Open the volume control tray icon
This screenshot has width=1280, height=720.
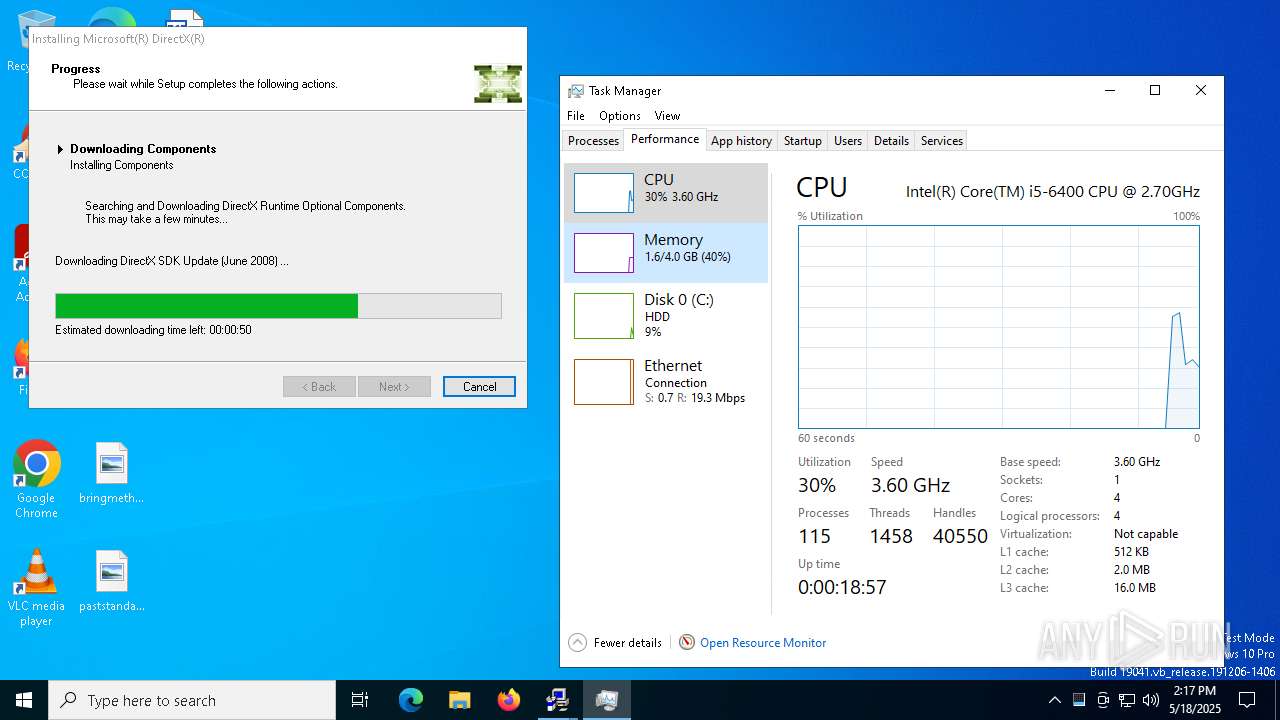tap(1151, 700)
